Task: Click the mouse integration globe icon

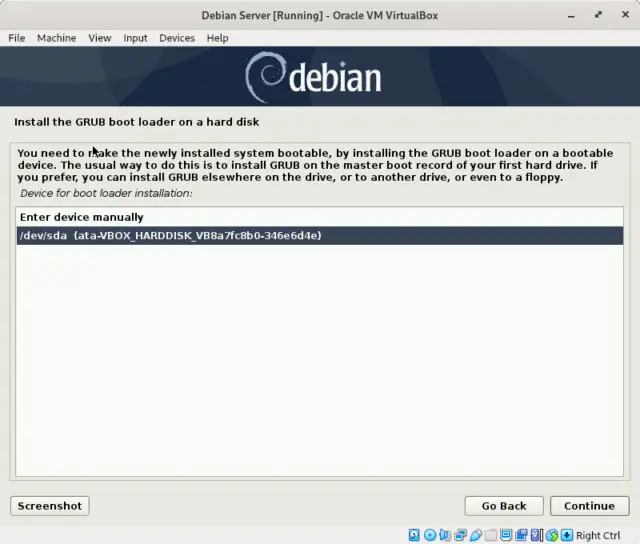Action: click(x=552, y=535)
